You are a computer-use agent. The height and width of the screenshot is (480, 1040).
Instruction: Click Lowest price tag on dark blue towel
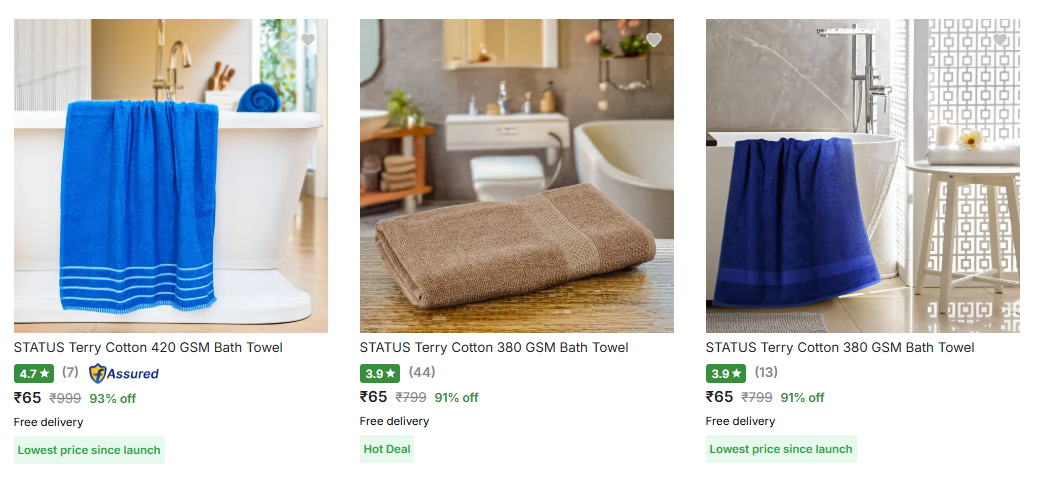tap(781, 449)
